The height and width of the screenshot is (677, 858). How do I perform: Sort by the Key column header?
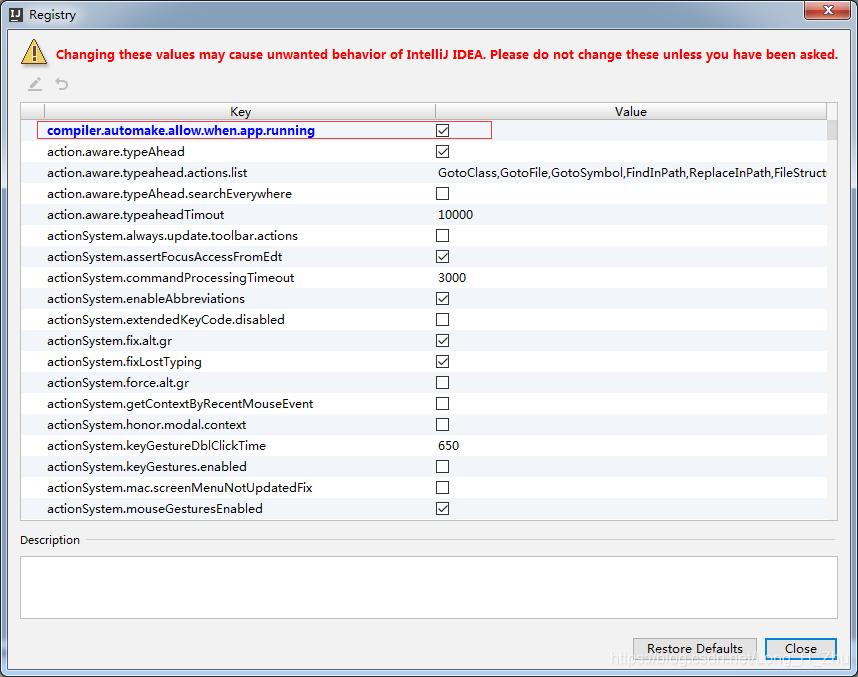point(240,112)
